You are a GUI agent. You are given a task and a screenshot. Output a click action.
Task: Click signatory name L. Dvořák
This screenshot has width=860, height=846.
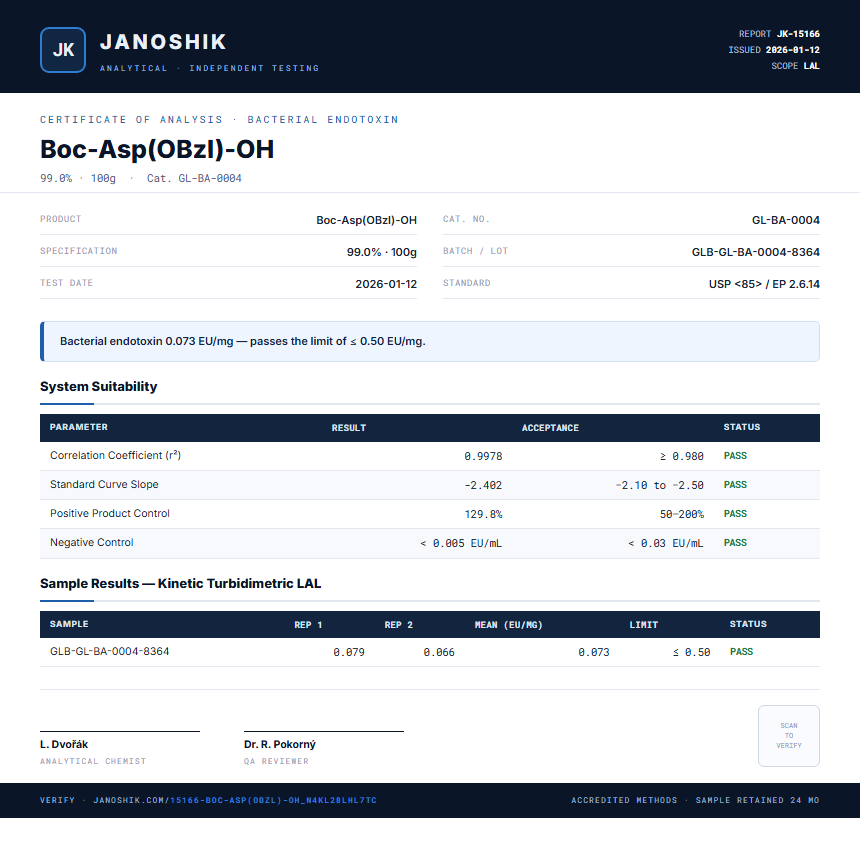click(x=64, y=745)
